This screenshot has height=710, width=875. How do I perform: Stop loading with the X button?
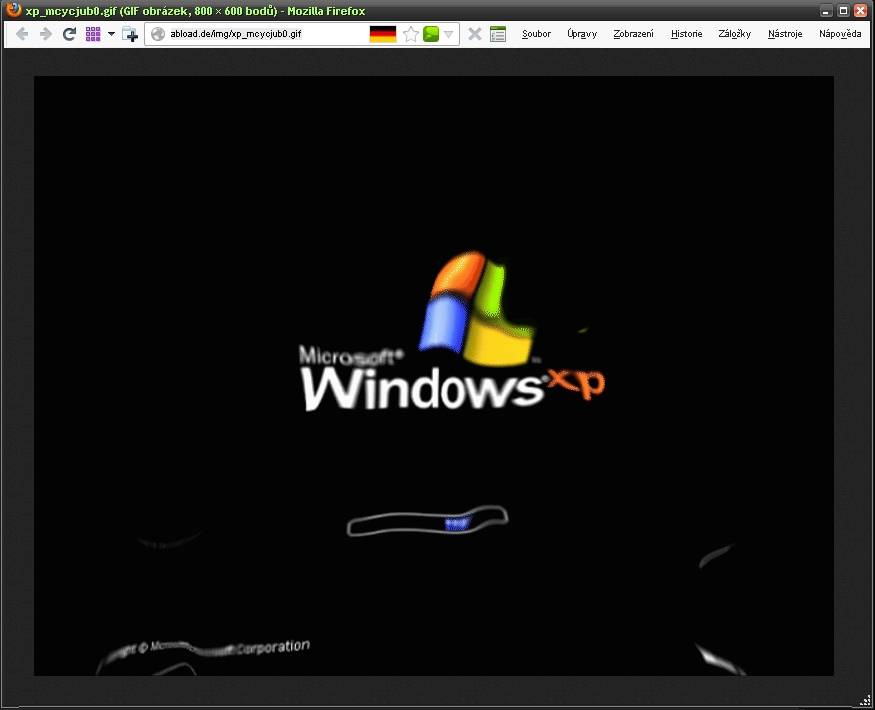(475, 34)
